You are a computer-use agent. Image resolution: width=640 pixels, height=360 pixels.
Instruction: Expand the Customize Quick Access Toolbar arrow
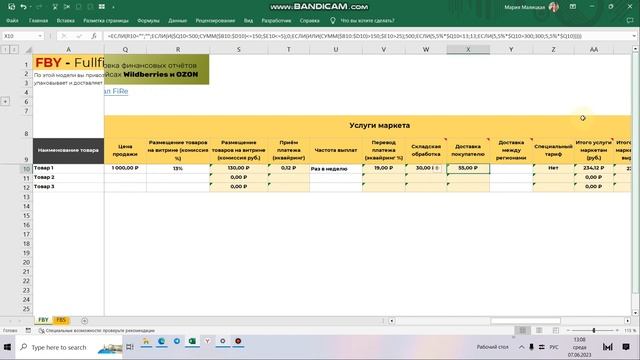113,7
